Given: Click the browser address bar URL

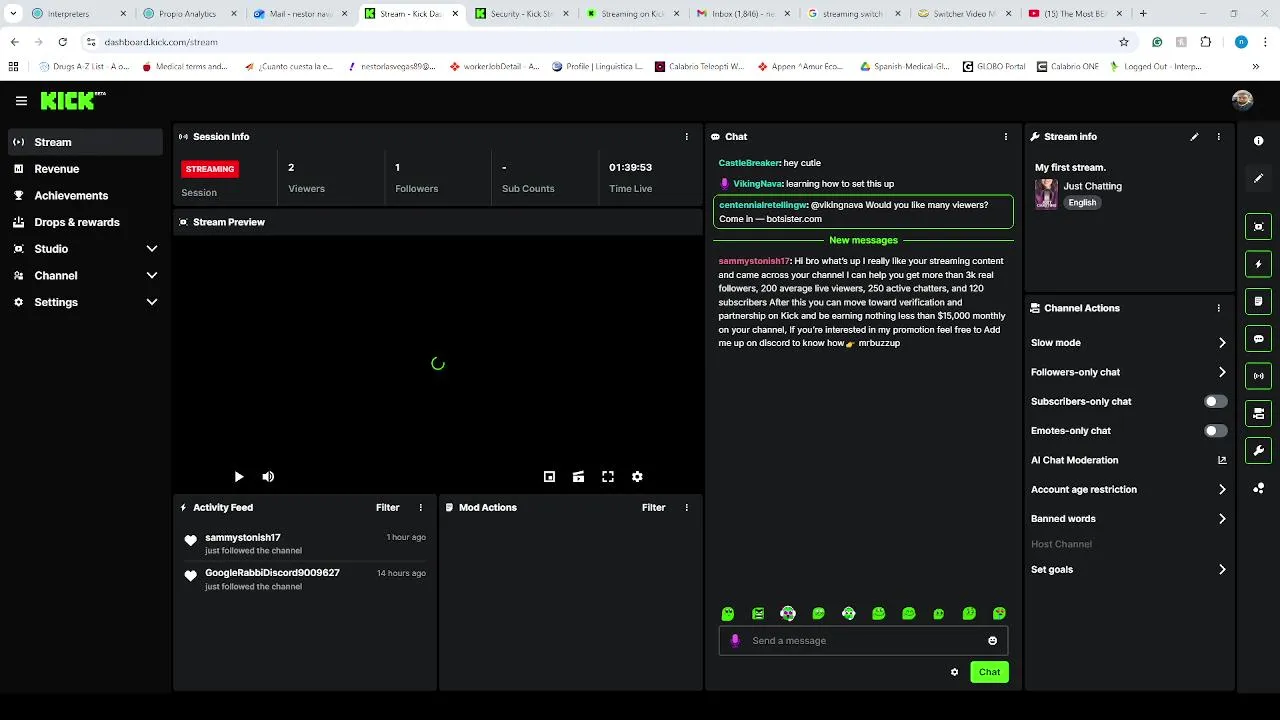Looking at the screenshot, I should pos(161,42).
